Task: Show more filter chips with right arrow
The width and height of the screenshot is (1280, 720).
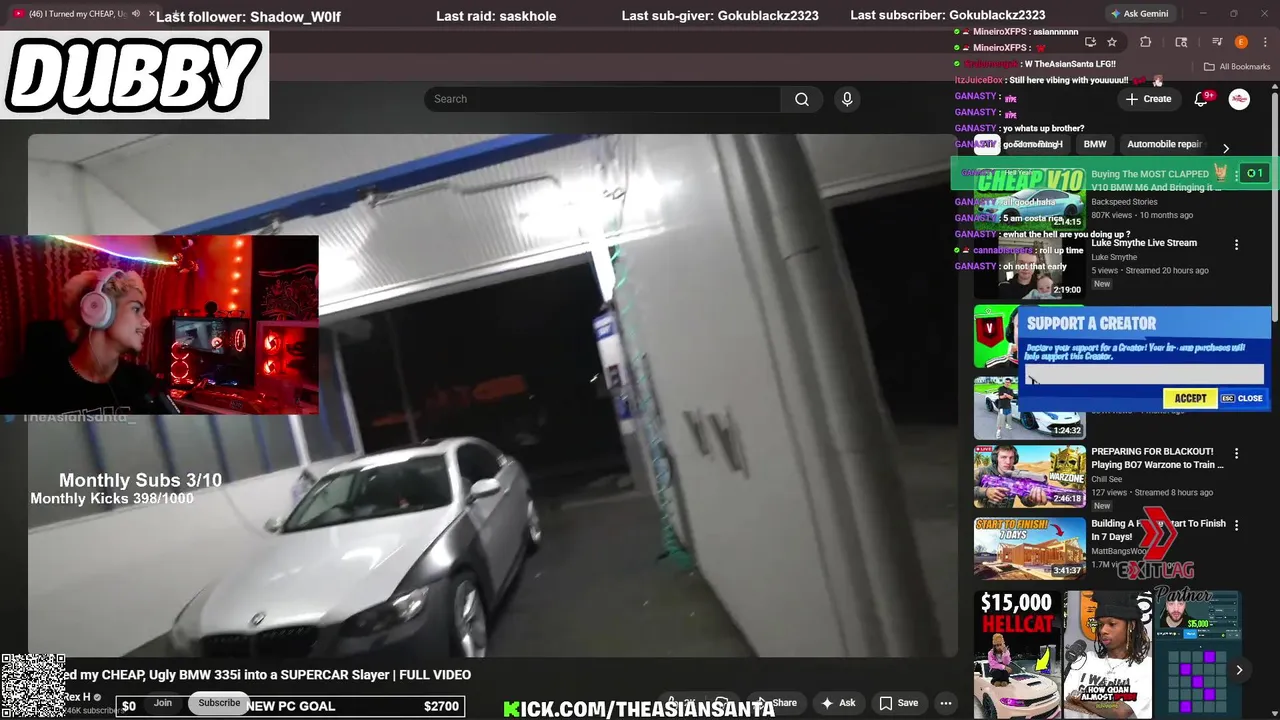Action: click(1226, 148)
